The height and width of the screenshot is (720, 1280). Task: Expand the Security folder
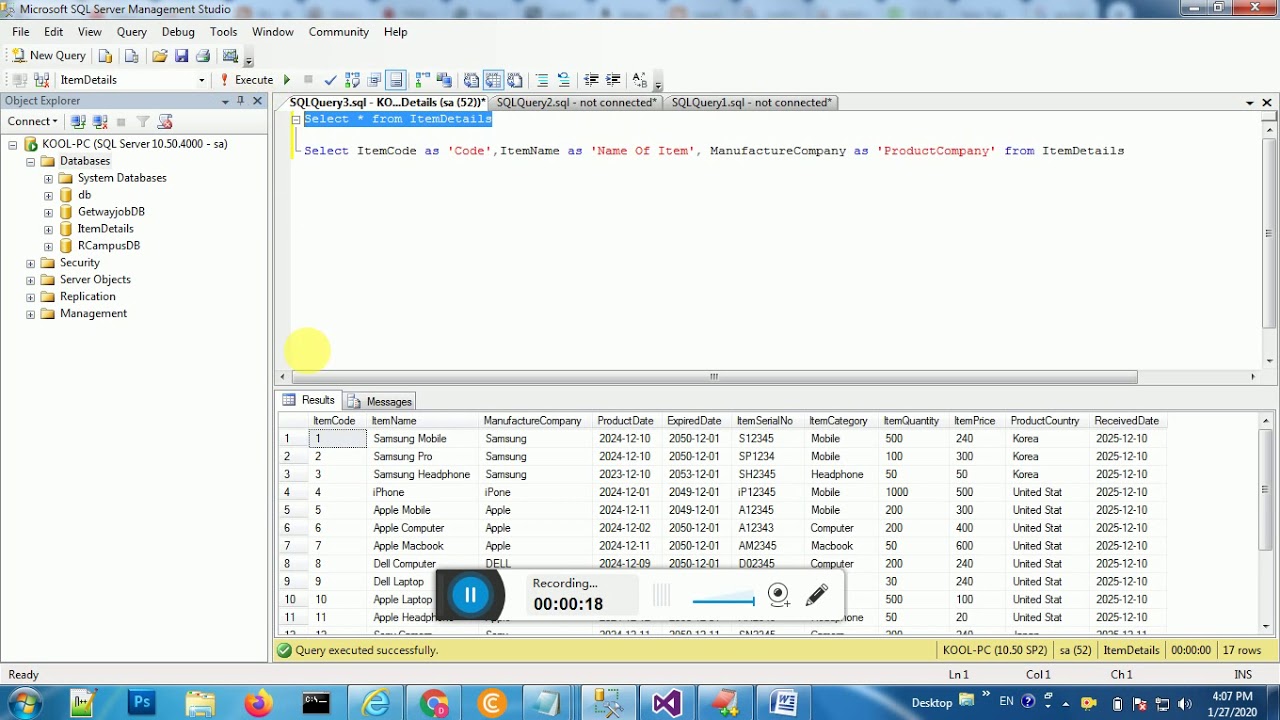(x=30, y=263)
